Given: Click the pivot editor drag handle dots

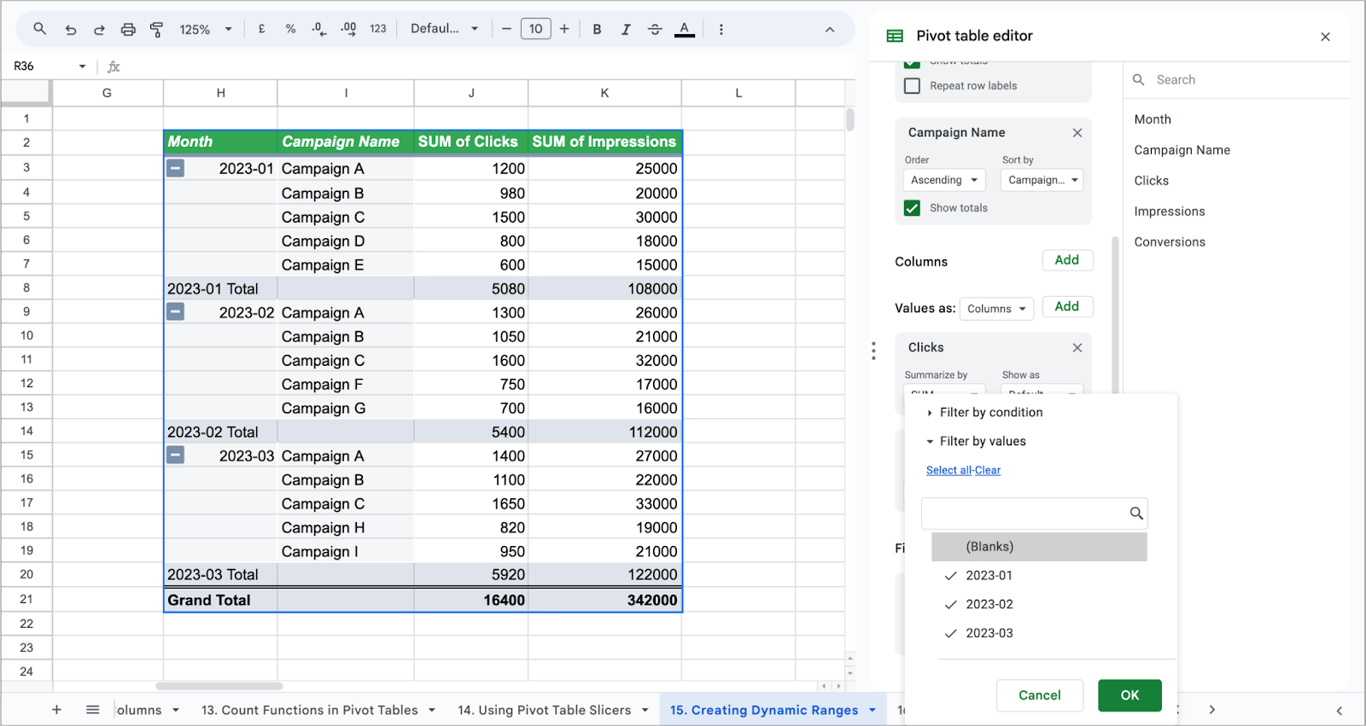Looking at the screenshot, I should [873, 350].
